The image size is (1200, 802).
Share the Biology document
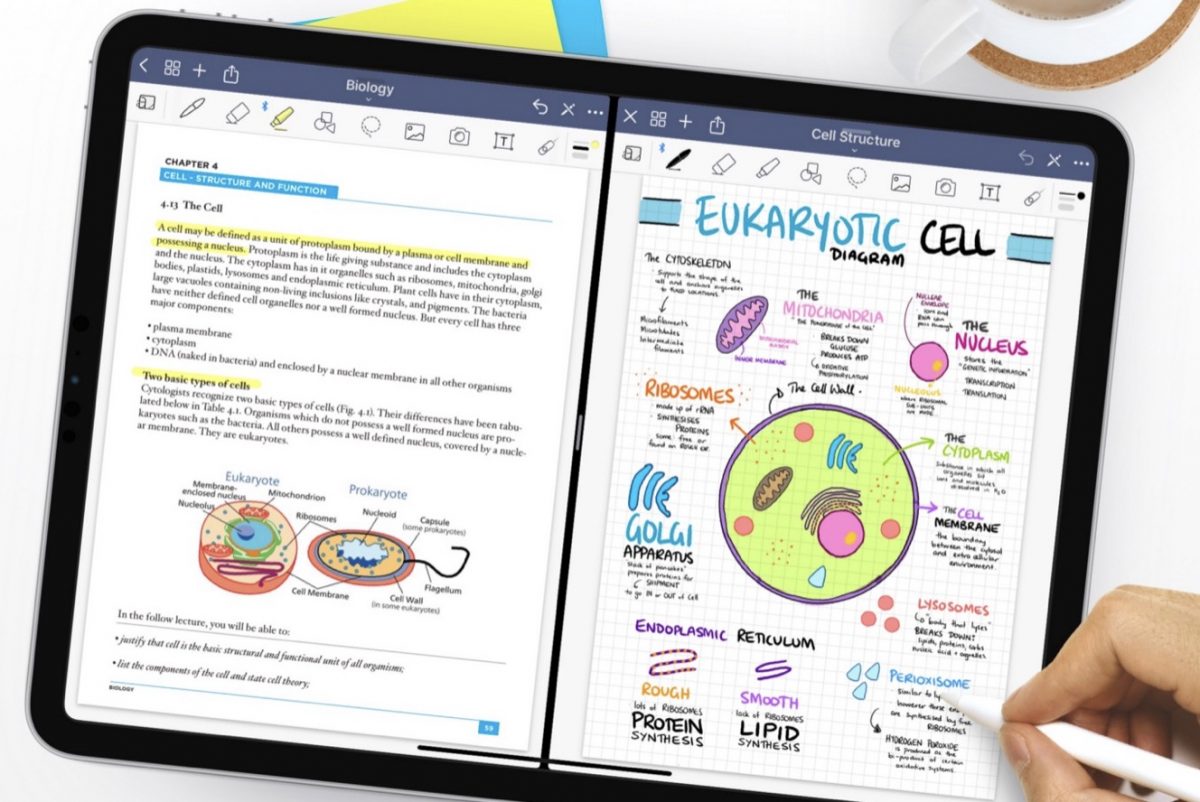[x=231, y=73]
